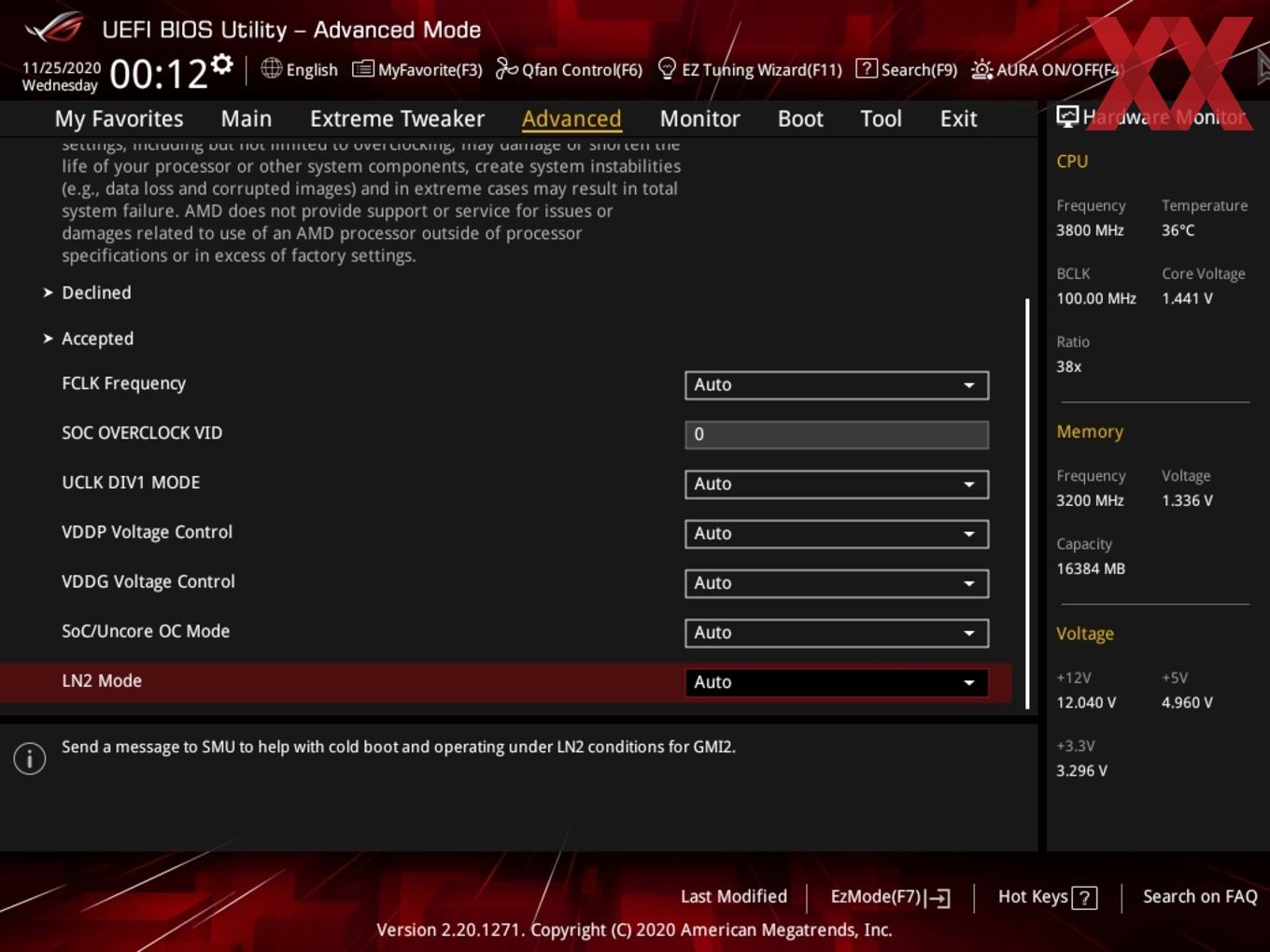
Task: Click the memory capacity 16384 MB value
Action: 1091,568
